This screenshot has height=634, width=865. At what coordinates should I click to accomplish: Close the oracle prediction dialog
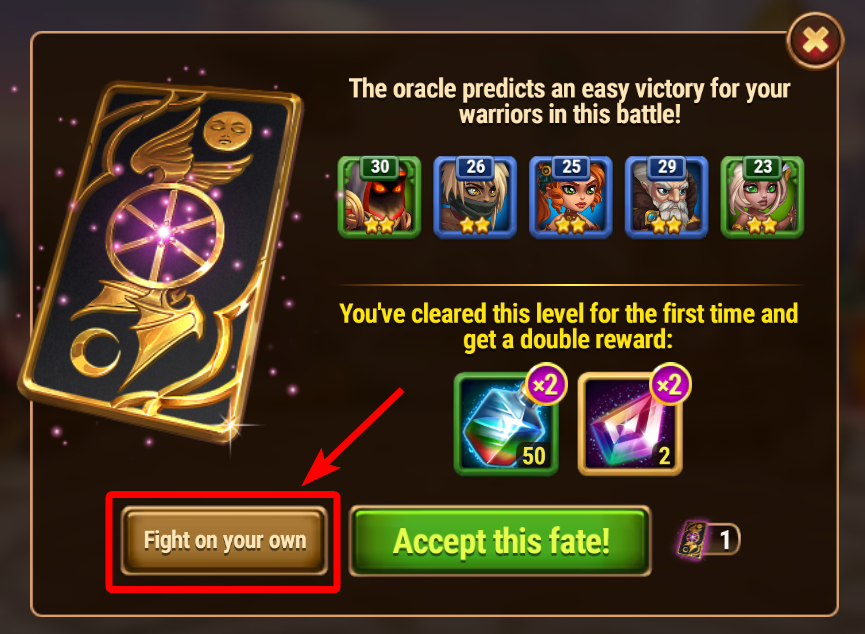[x=815, y=40]
